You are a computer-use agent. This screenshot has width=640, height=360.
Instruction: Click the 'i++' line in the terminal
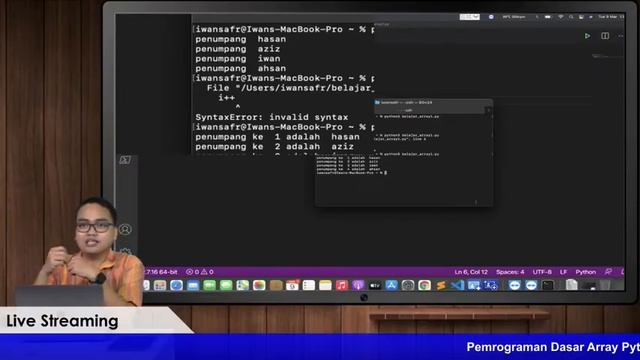227,98
